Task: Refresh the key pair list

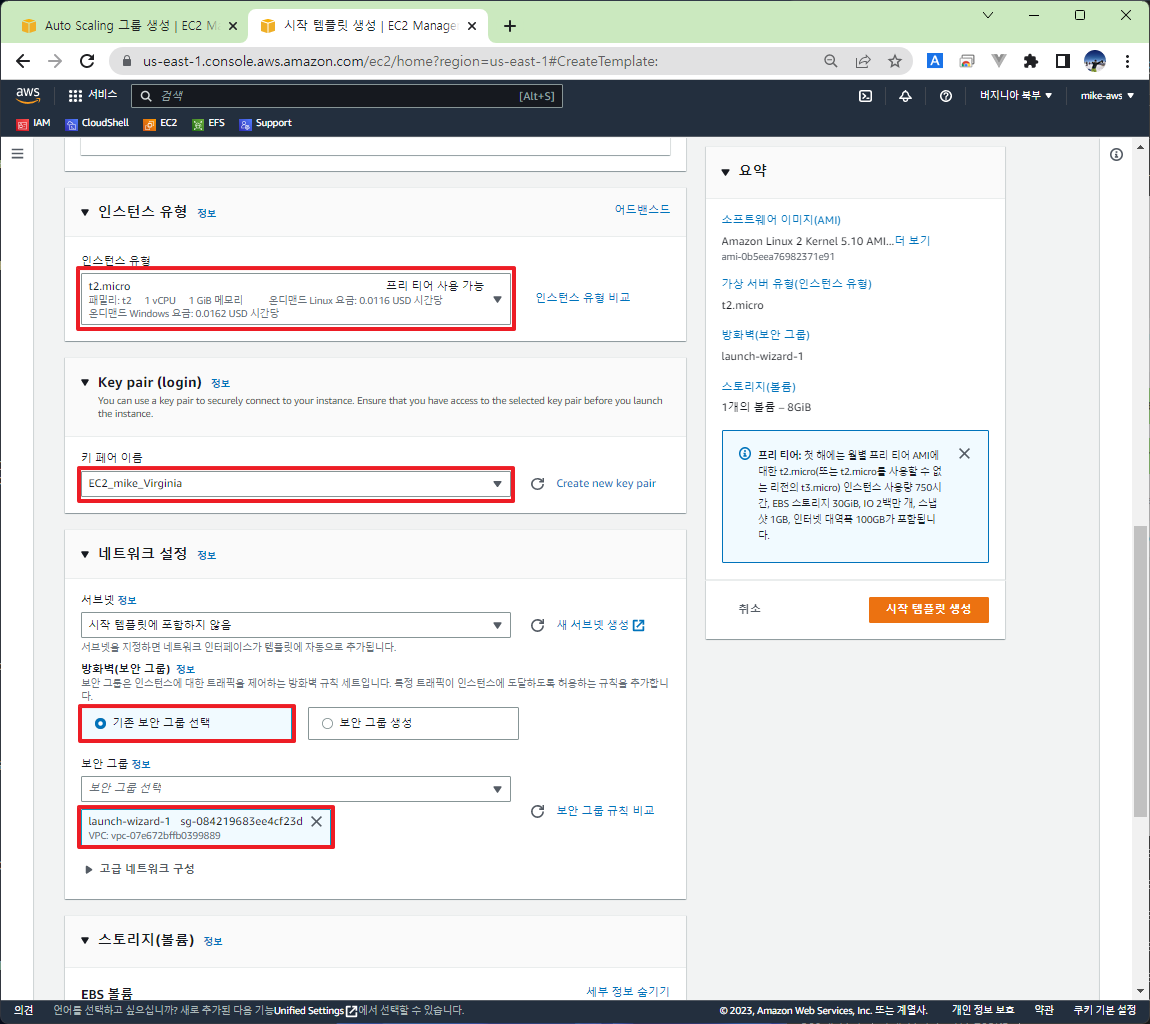Action: [x=538, y=484]
